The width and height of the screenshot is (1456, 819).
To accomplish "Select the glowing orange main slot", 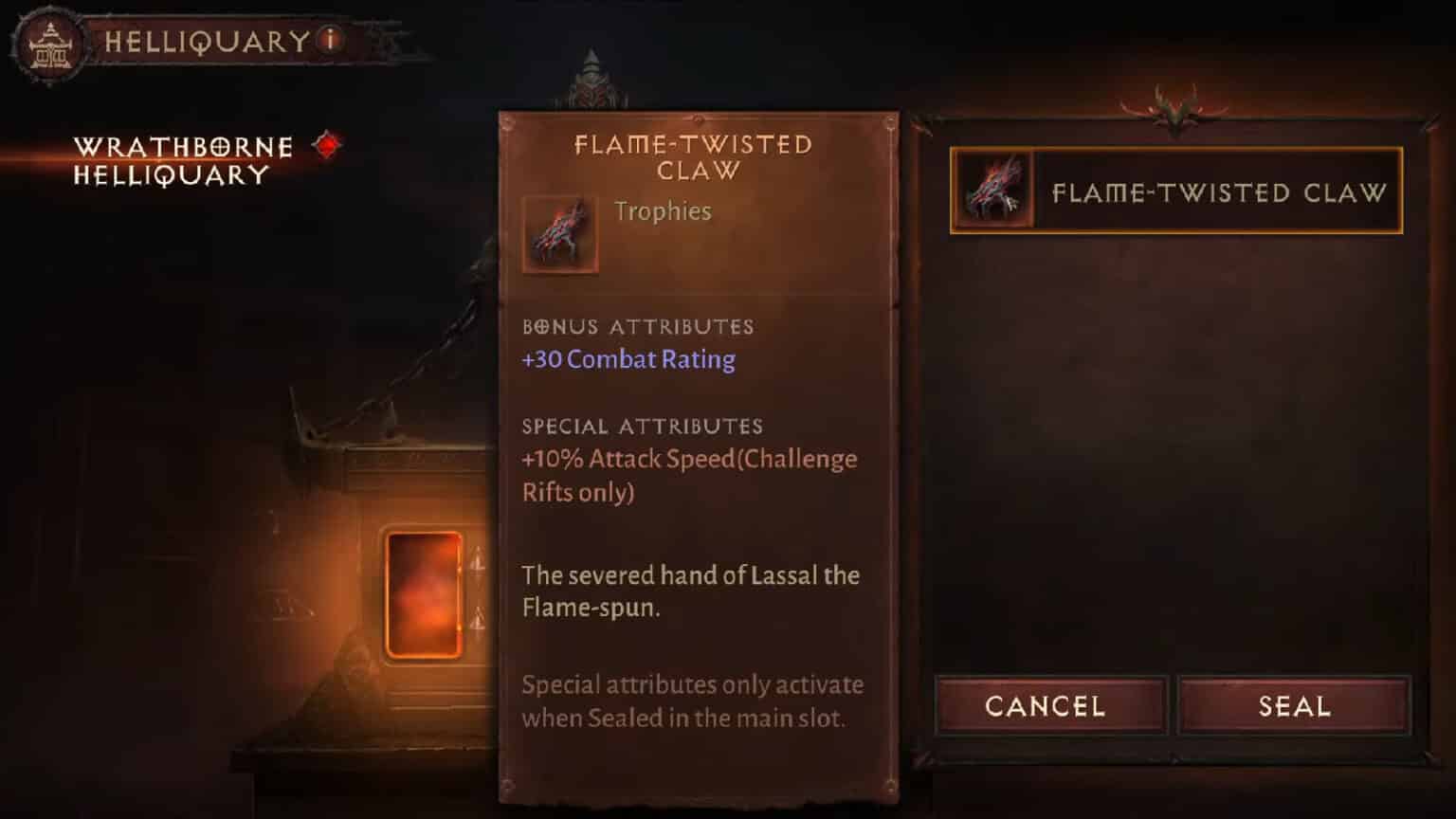I will [424, 594].
